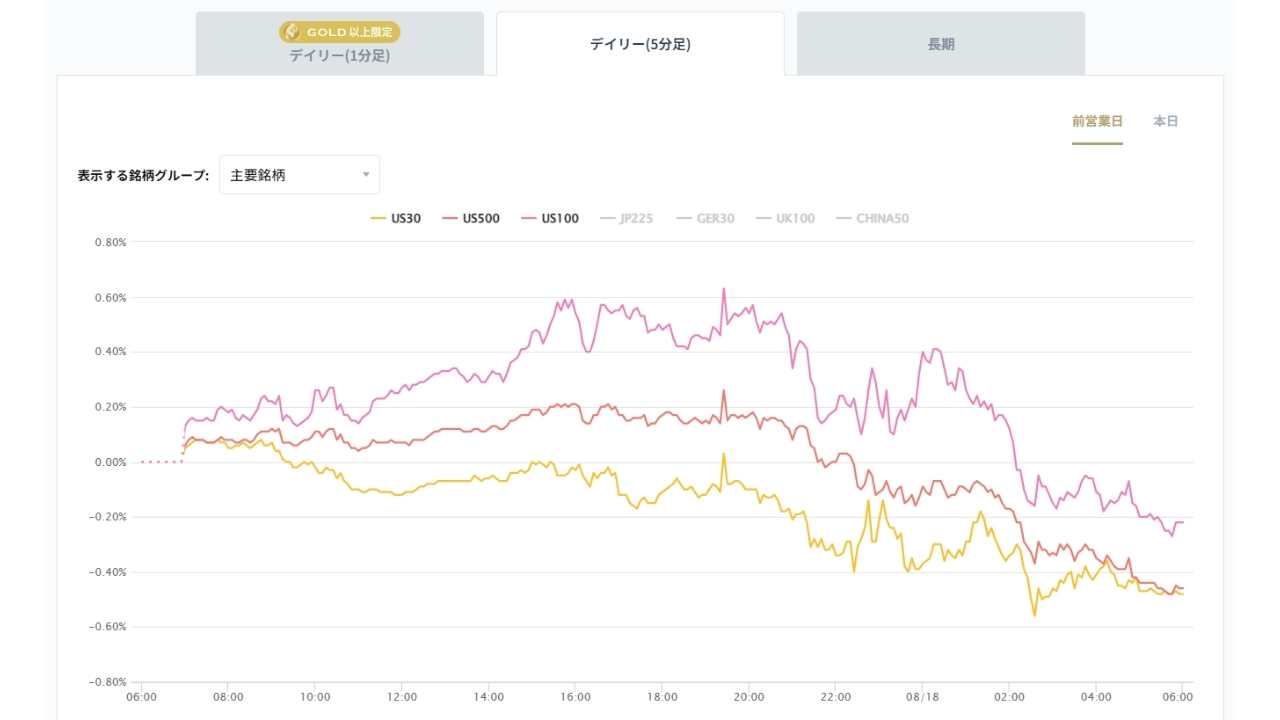This screenshot has height=720, width=1280.
Task: Toggle US500 series in legend
Action: click(x=471, y=218)
